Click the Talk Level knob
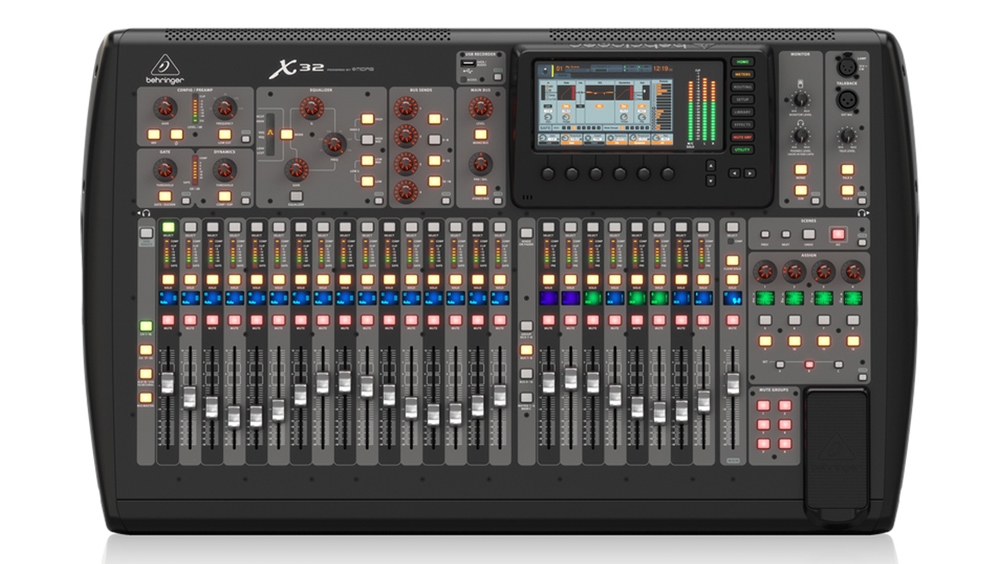The image size is (1000, 564). click(x=847, y=135)
